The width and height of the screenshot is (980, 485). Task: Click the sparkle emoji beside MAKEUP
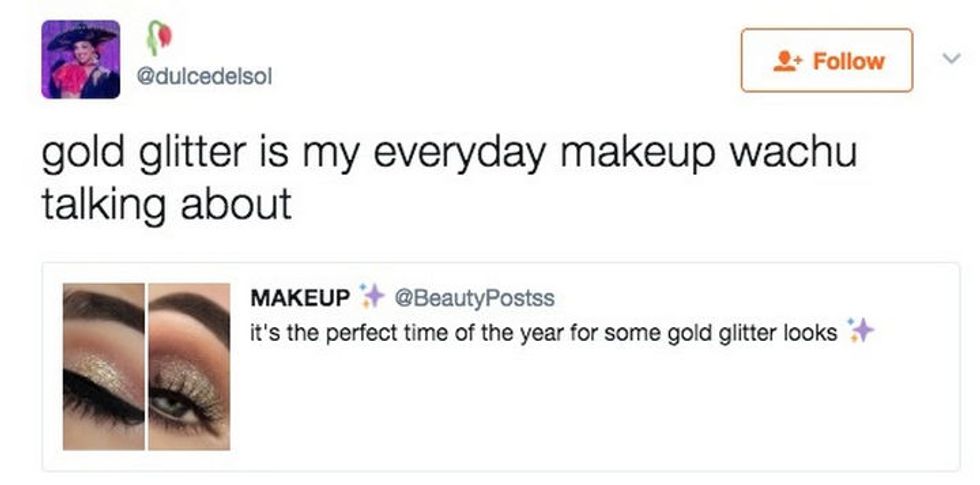pos(373,297)
